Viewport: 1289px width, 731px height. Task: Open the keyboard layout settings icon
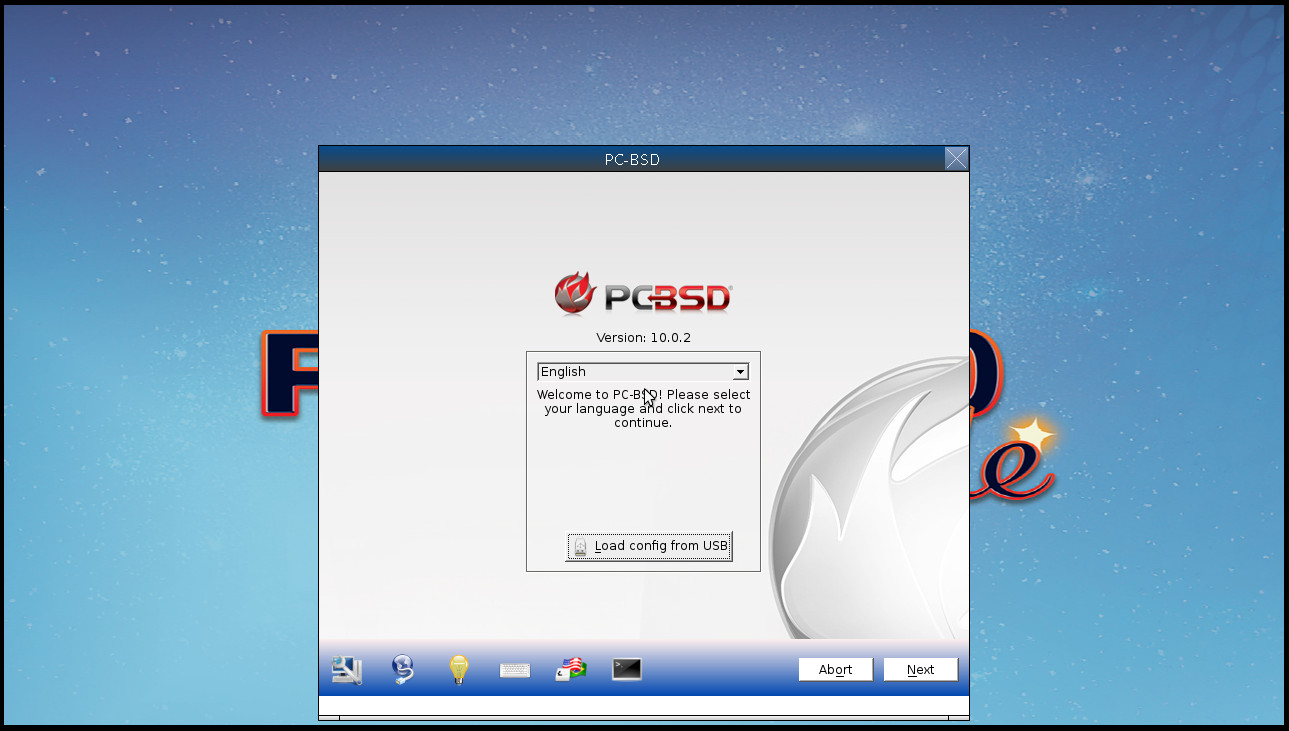514,669
